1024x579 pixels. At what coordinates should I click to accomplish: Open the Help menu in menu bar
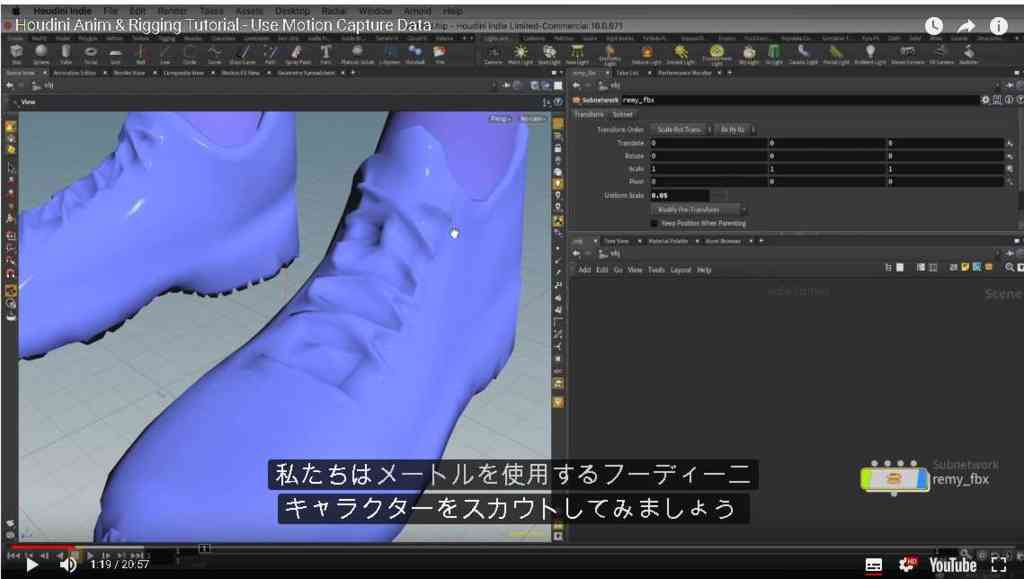(453, 11)
